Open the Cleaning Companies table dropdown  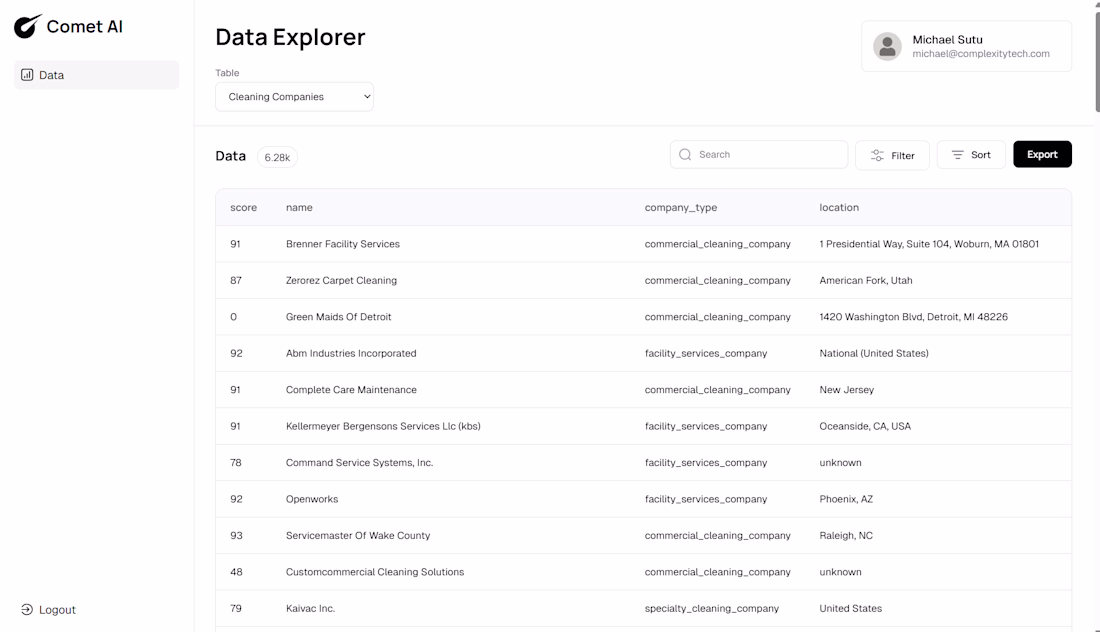(294, 97)
